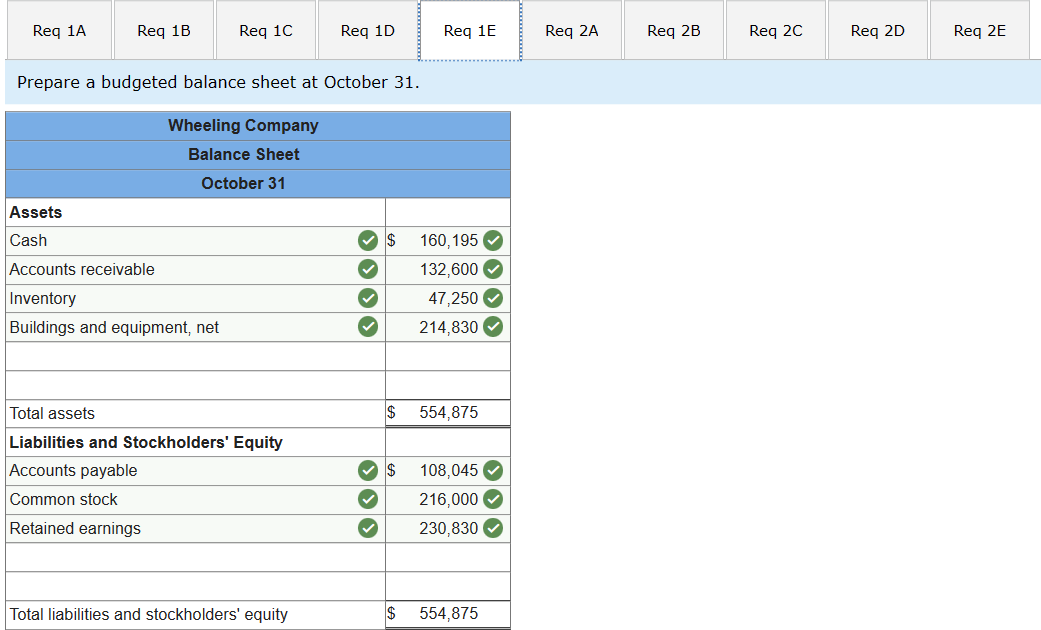Switch to the Req 1A tab
This screenshot has width=1041, height=630.
click(x=59, y=30)
